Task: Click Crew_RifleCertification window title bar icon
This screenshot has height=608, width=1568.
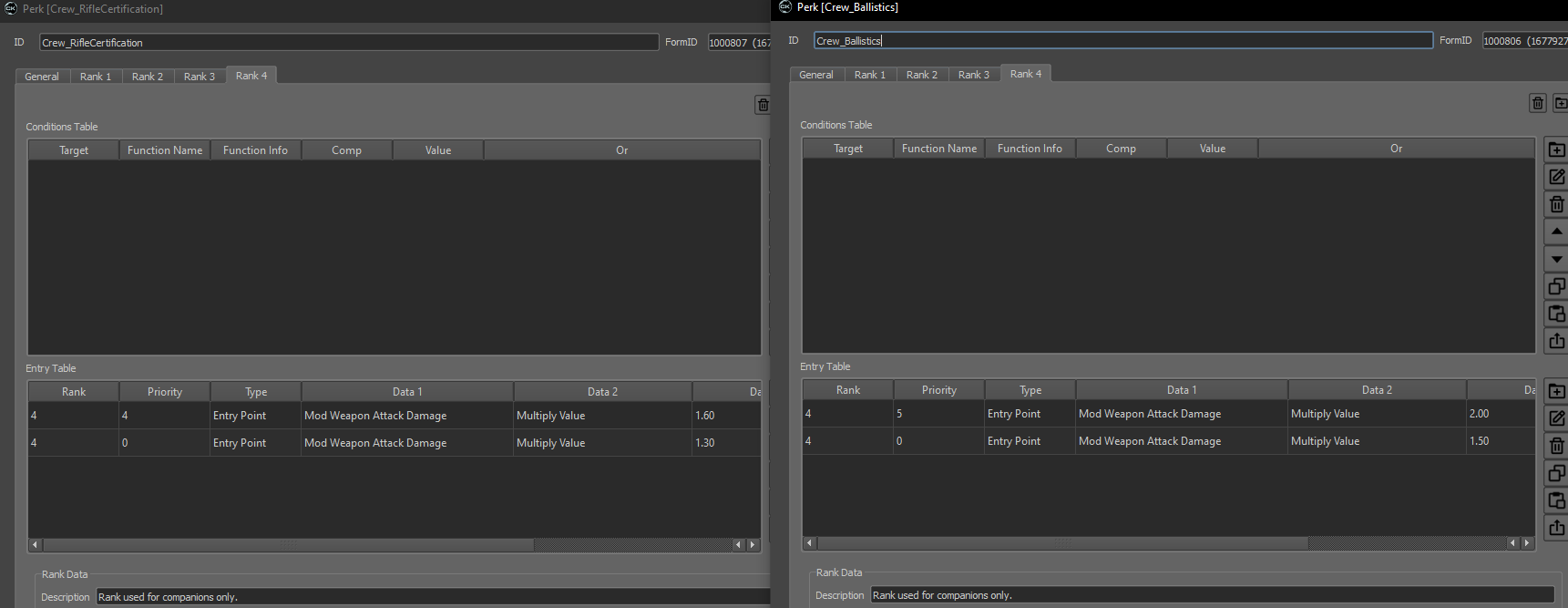Action: click(x=11, y=8)
